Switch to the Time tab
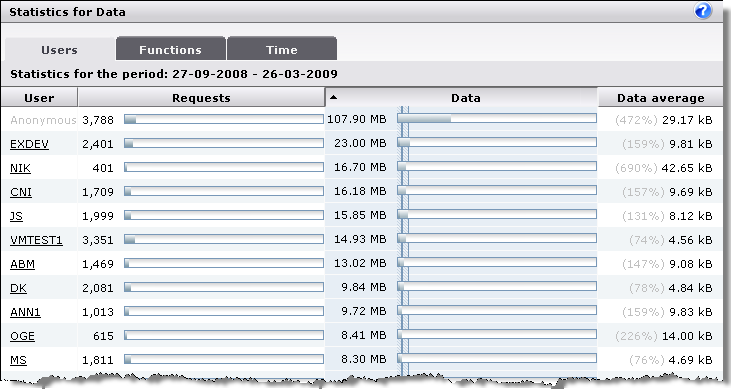The width and height of the screenshot is (731, 389). pyautogui.click(x=282, y=49)
